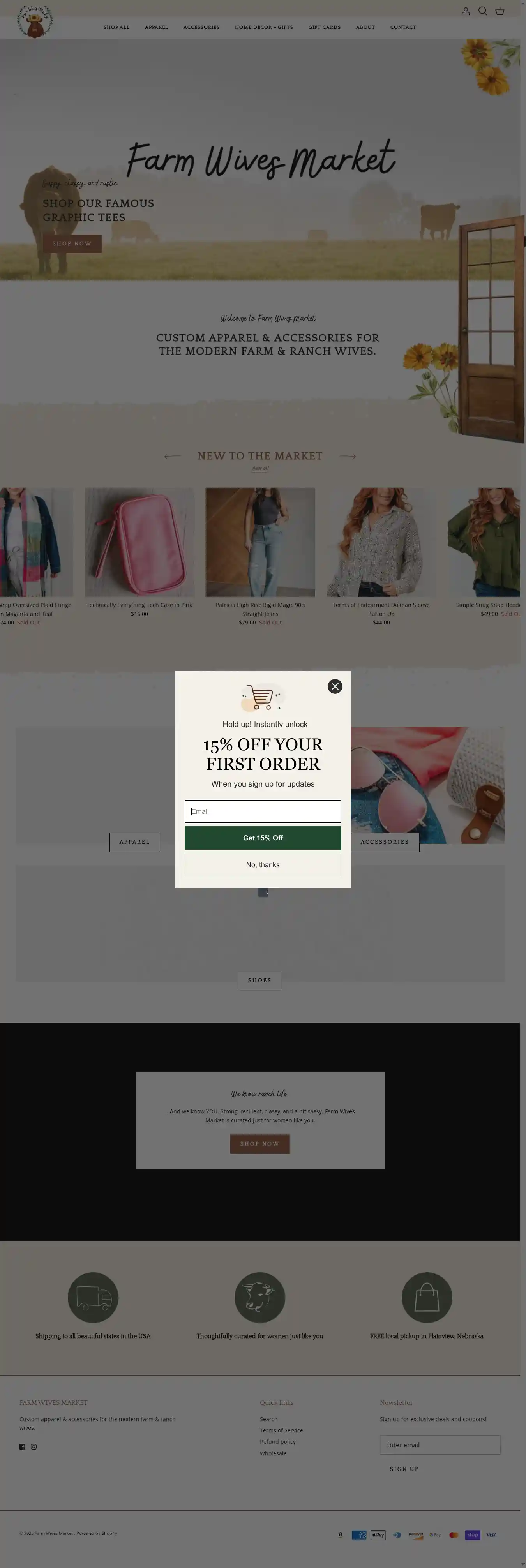Click the search magnifier icon
Screen dimensions: 526x1568
483,11
